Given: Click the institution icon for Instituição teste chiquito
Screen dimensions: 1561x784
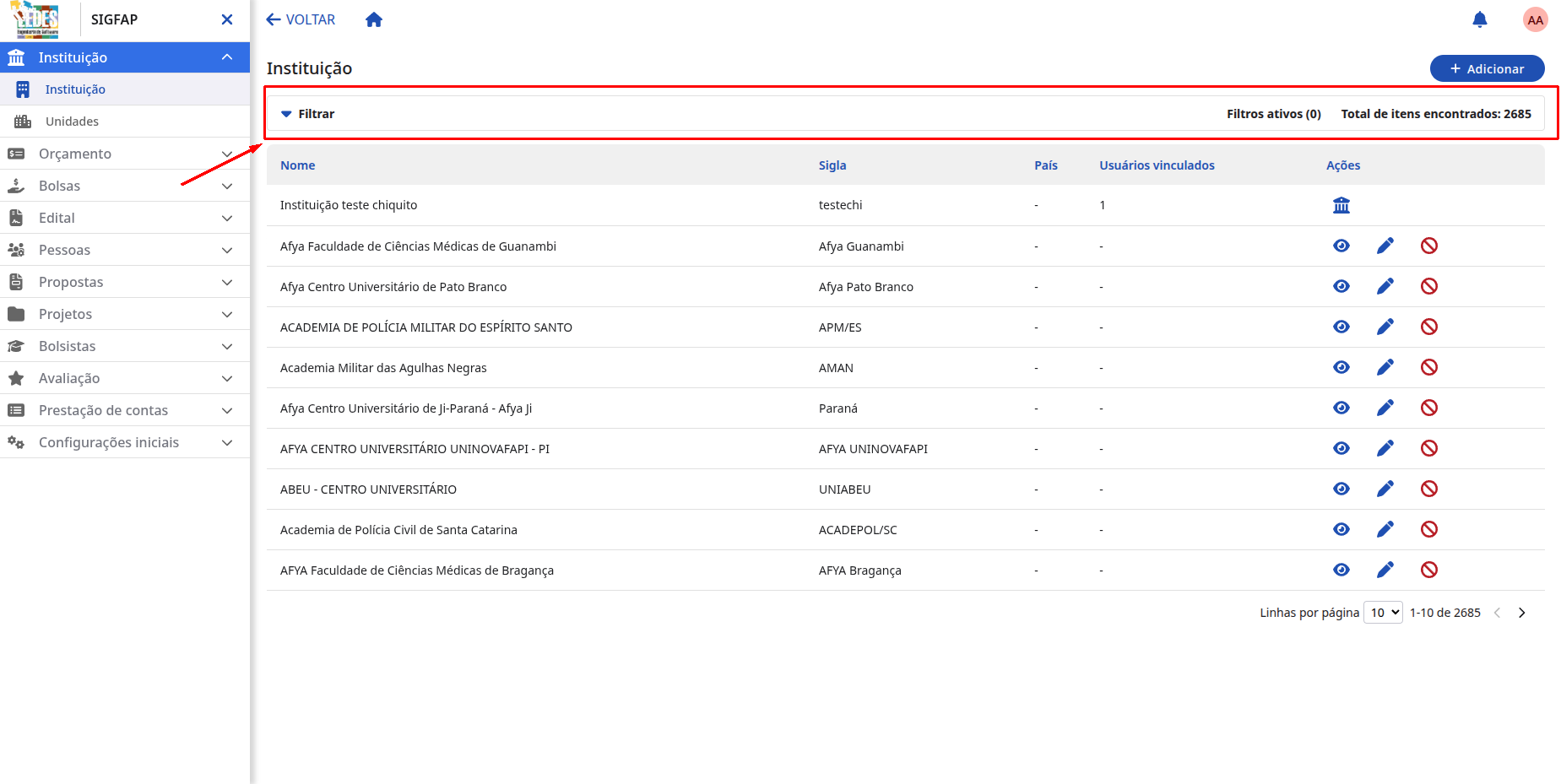Looking at the screenshot, I should pyautogui.click(x=1341, y=205).
